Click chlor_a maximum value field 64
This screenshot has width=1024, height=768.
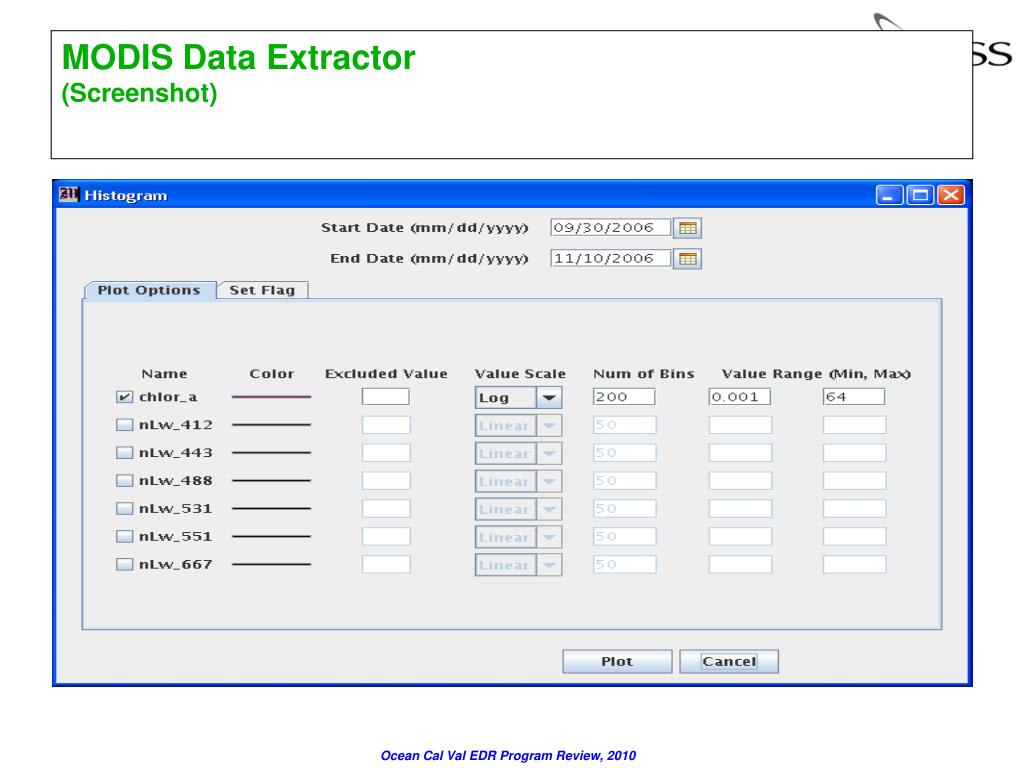point(854,396)
